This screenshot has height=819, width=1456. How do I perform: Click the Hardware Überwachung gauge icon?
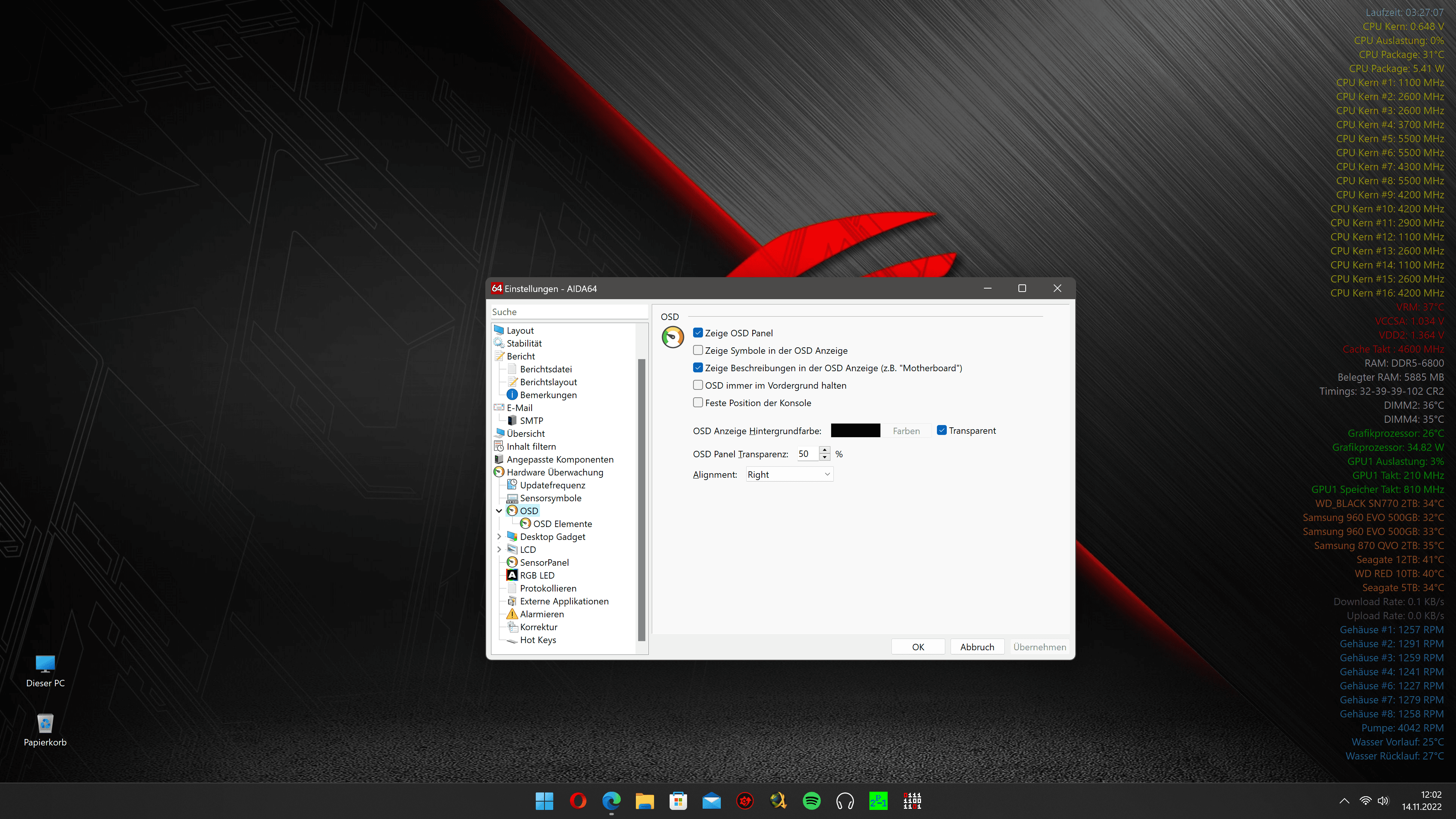pos(499,472)
